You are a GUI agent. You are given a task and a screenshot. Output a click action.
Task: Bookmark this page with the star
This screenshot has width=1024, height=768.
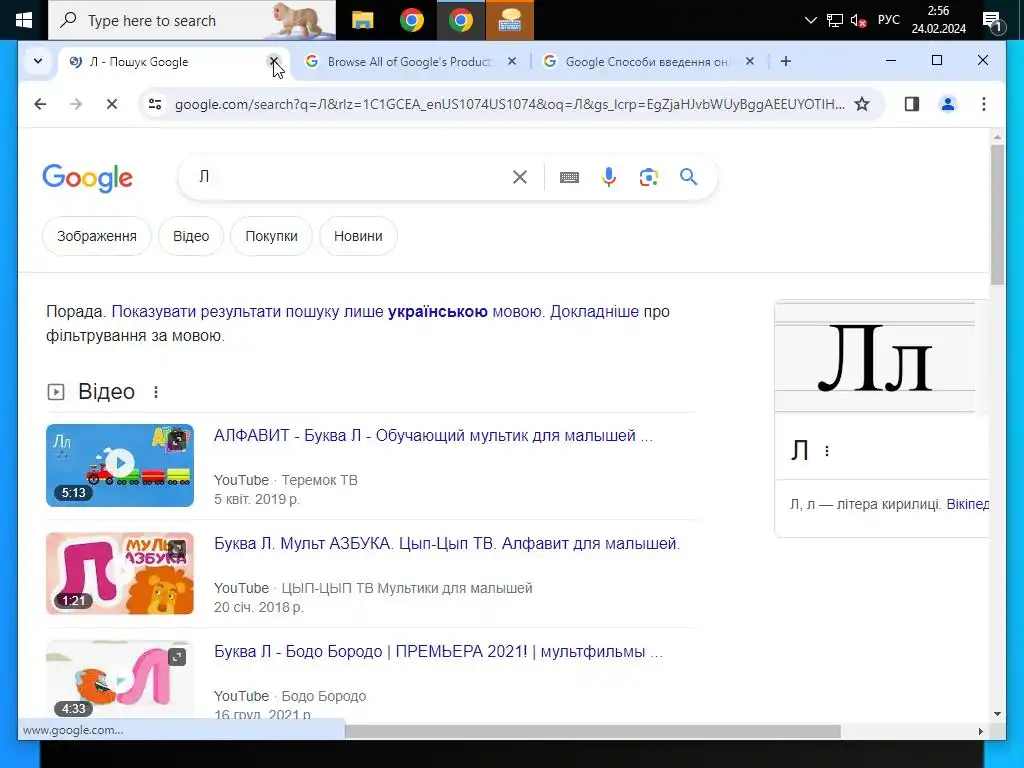(862, 104)
